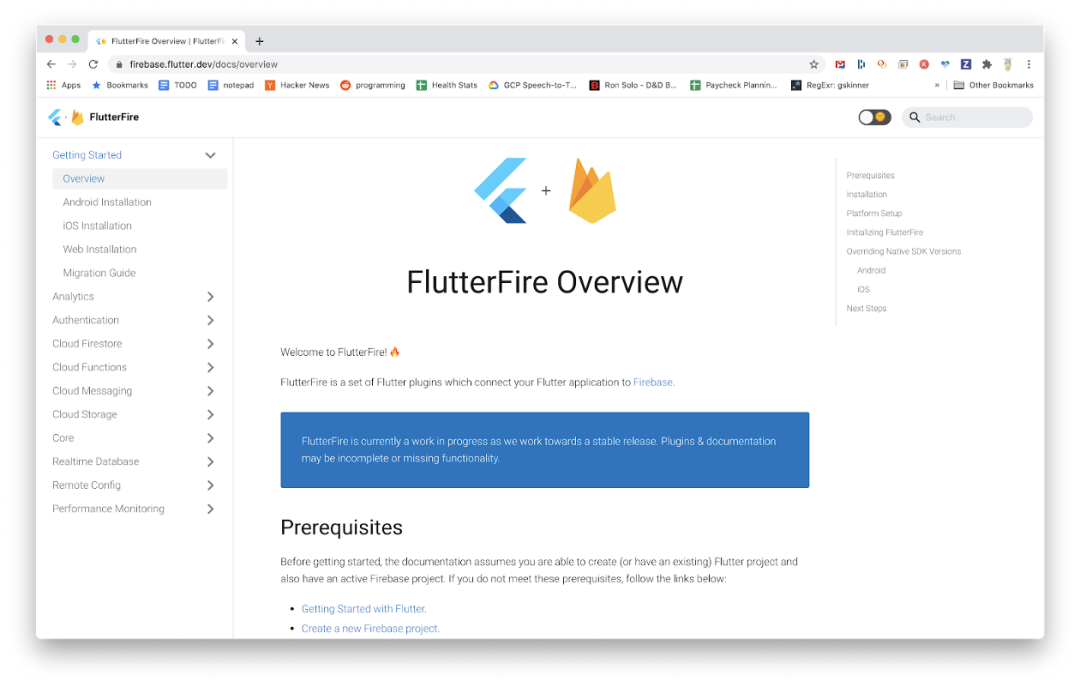Click the site info lock icon
This screenshot has width=1080, height=687.
[119, 64]
